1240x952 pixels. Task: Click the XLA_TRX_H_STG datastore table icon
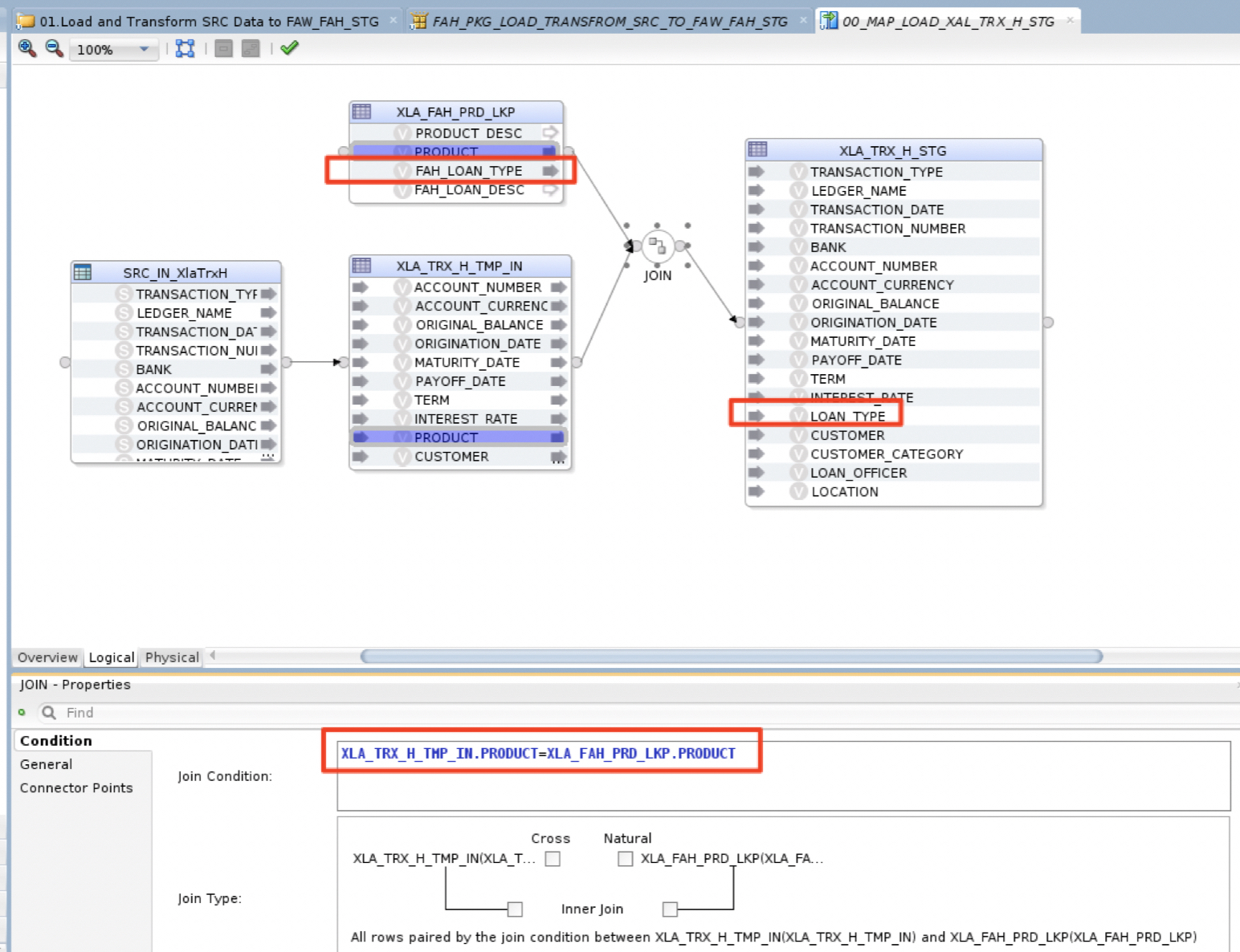tap(757, 149)
